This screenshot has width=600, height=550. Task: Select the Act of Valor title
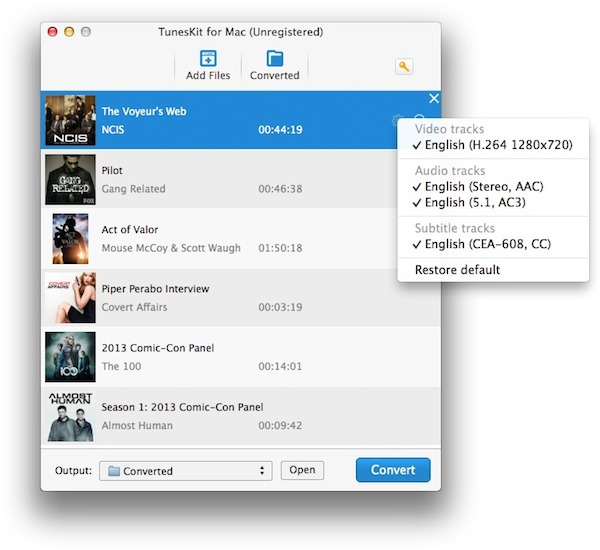coord(130,230)
